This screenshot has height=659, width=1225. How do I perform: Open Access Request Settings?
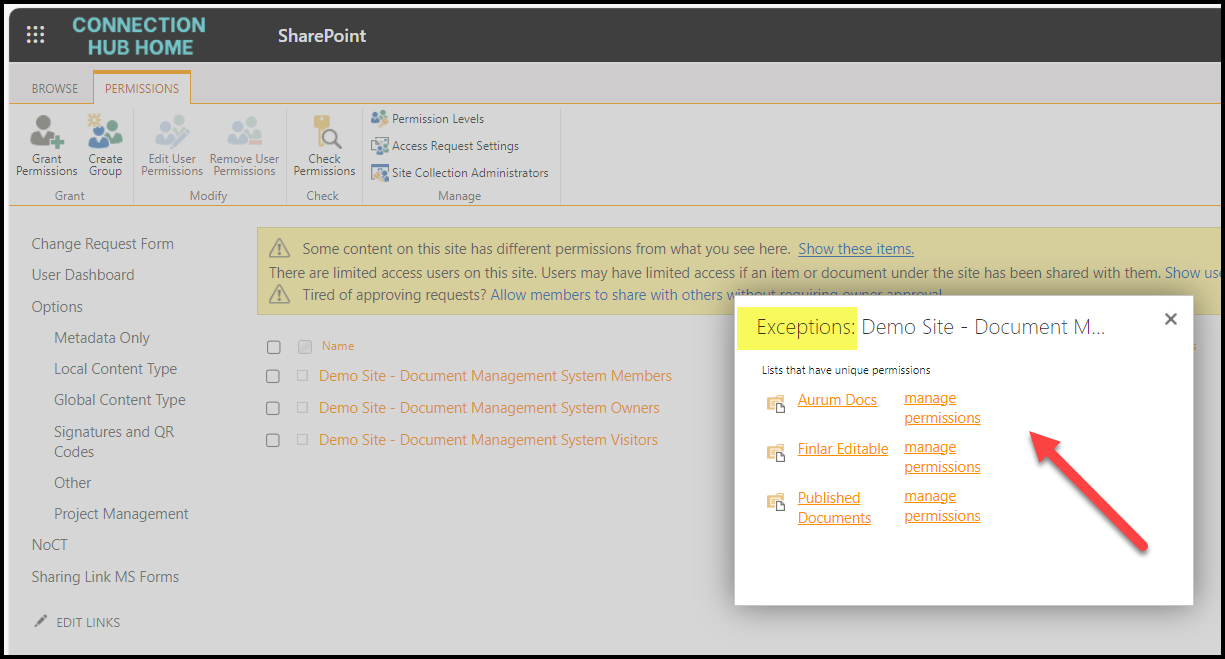[454, 146]
